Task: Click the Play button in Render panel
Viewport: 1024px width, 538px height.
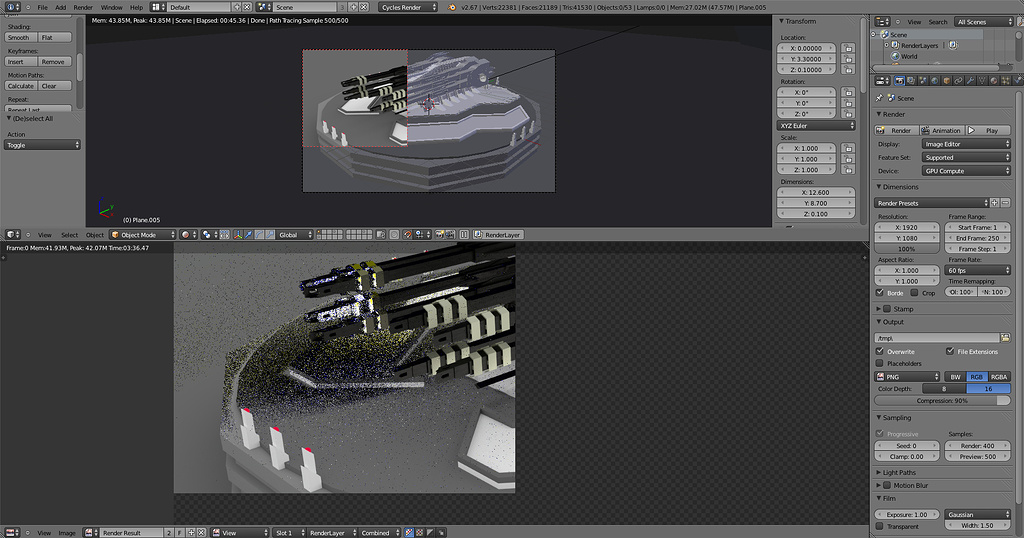Action: coord(987,131)
